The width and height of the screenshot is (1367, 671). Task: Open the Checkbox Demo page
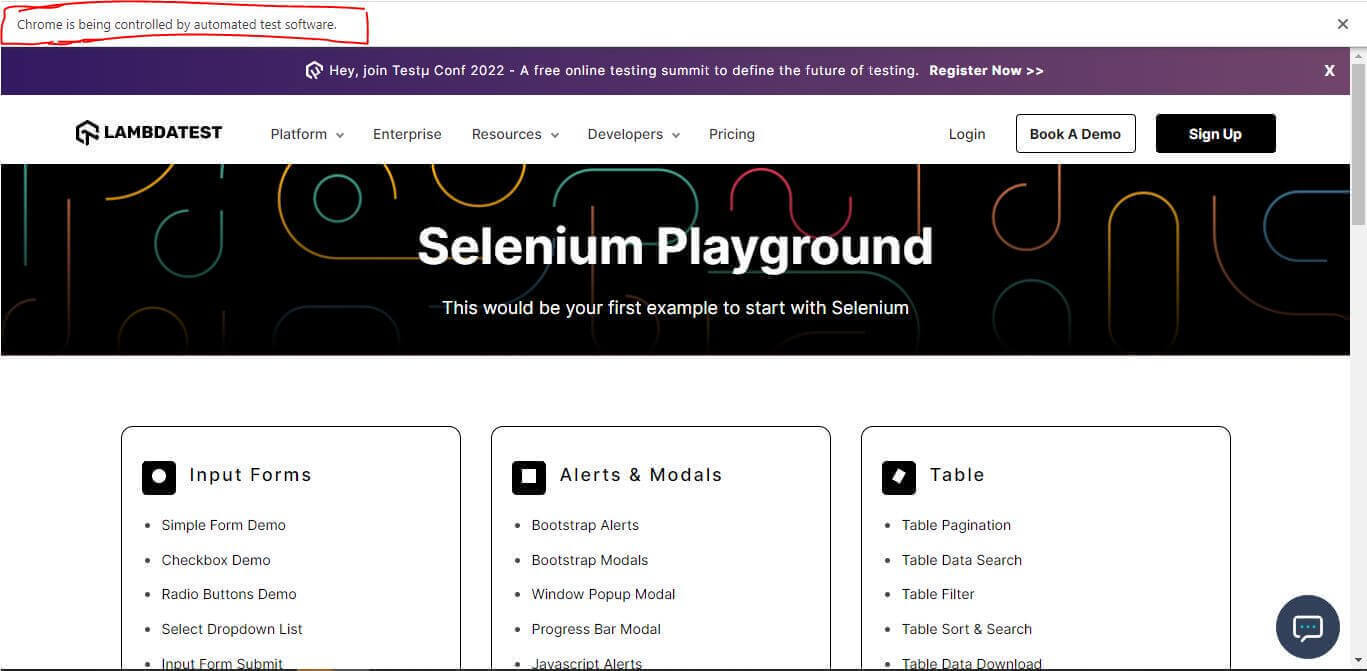tap(216, 560)
